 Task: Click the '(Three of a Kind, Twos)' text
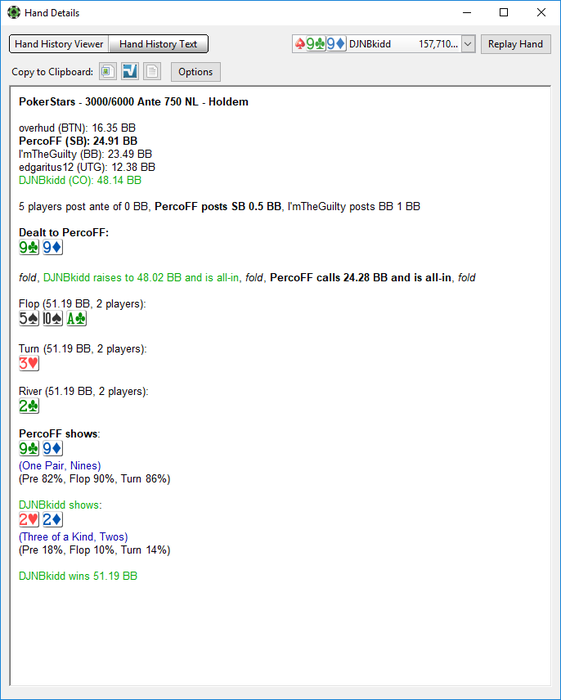click(x=73, y=537)
